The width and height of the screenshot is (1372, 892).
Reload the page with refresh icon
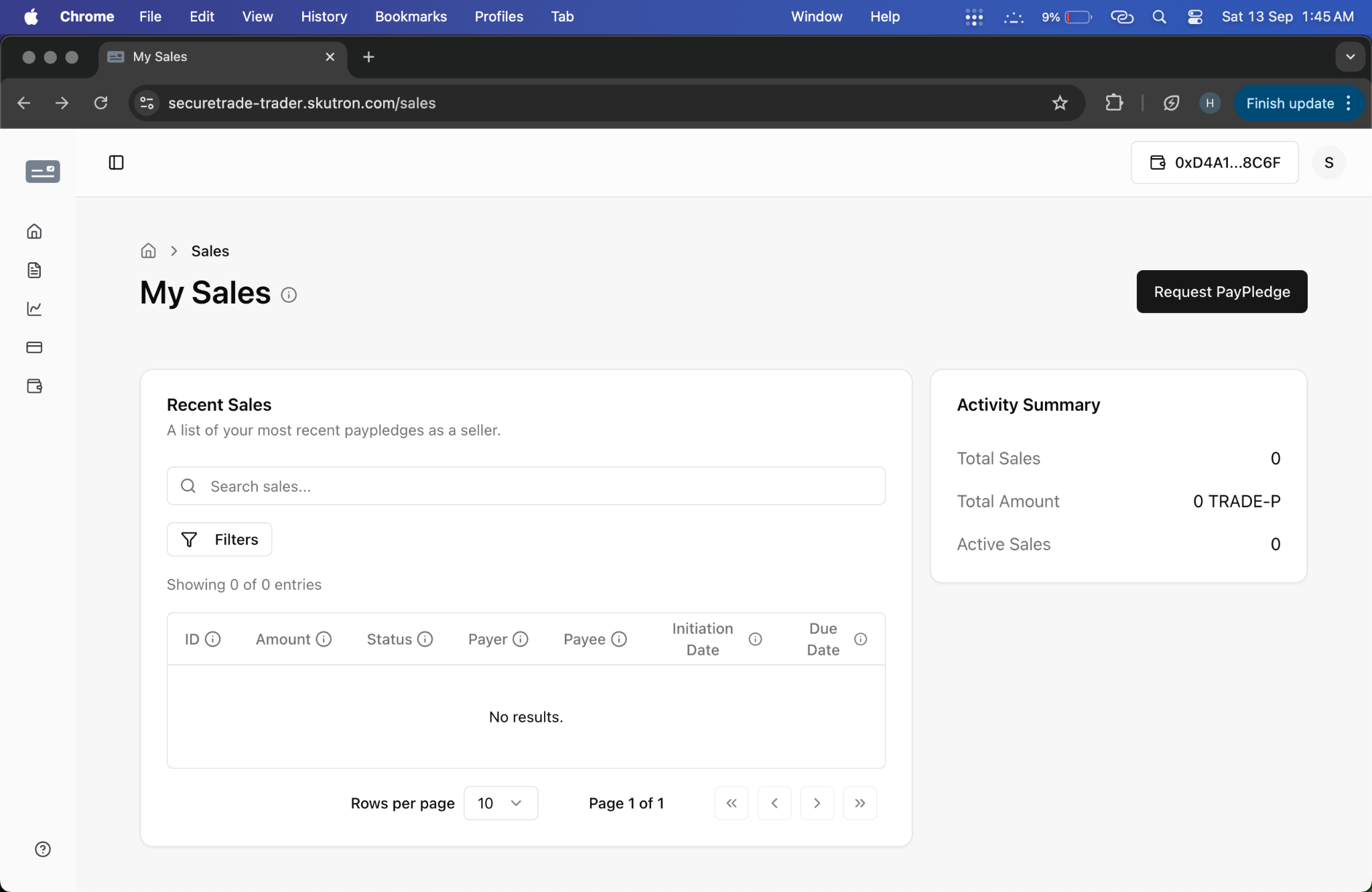100,103
